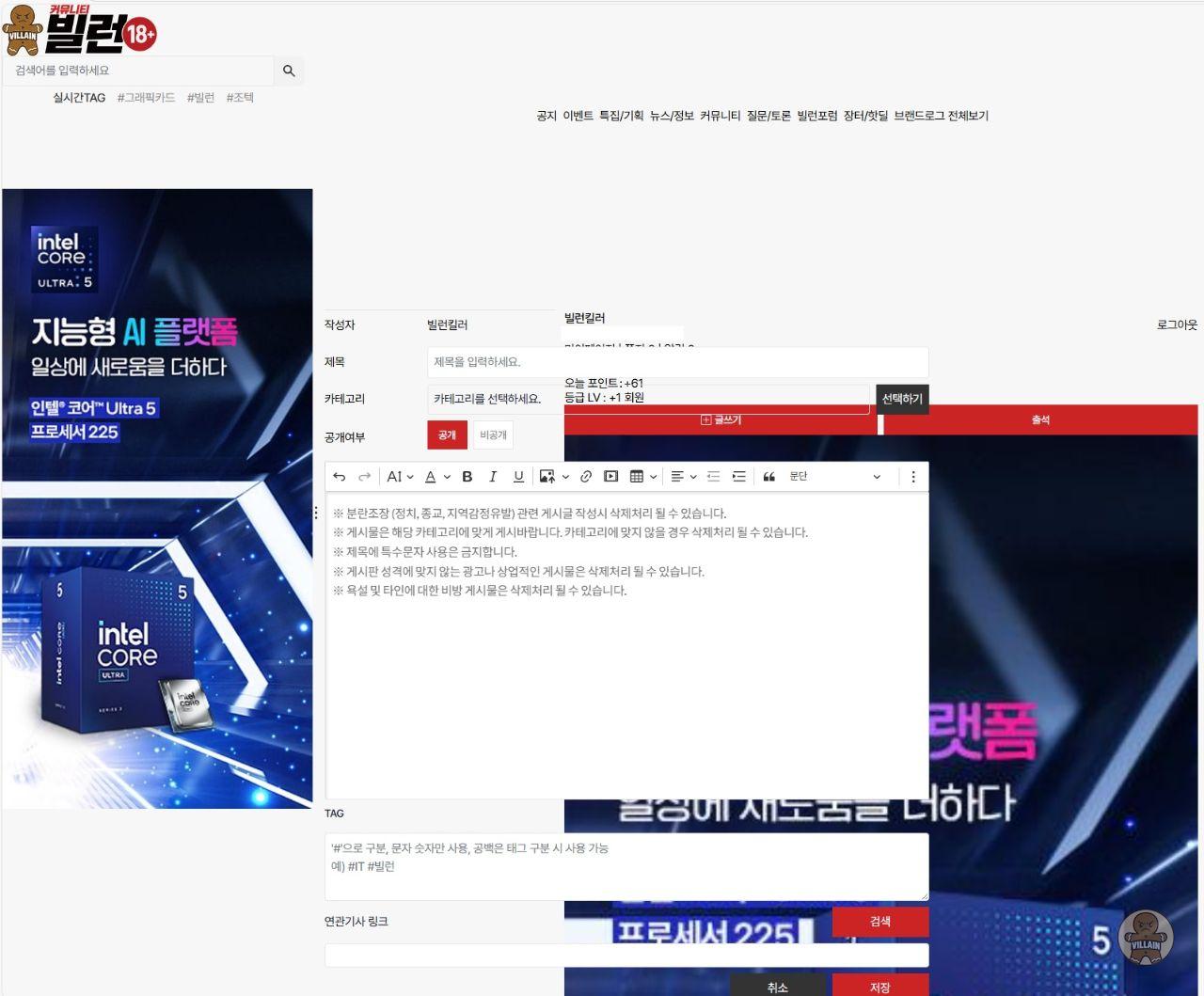The image size is (1204, 996).
Task: Click the red 저장 save button
Action: pos(879,986)
